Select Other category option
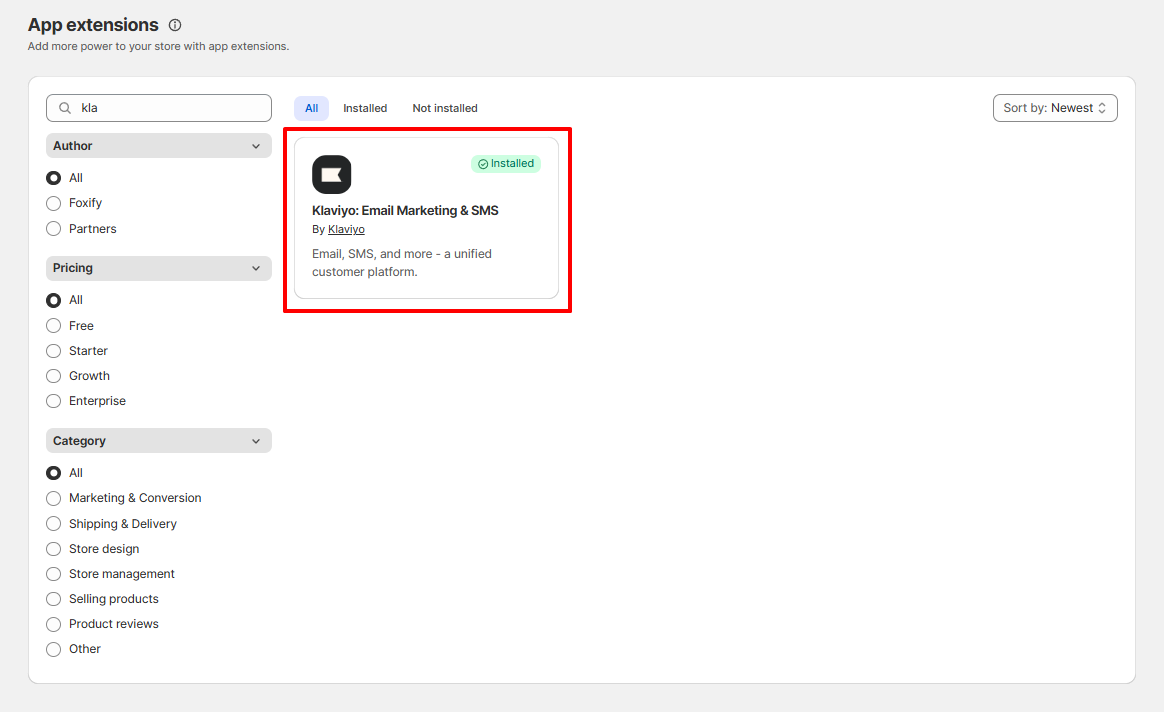This screenshot has width=1164, height=712. point(53,650)
